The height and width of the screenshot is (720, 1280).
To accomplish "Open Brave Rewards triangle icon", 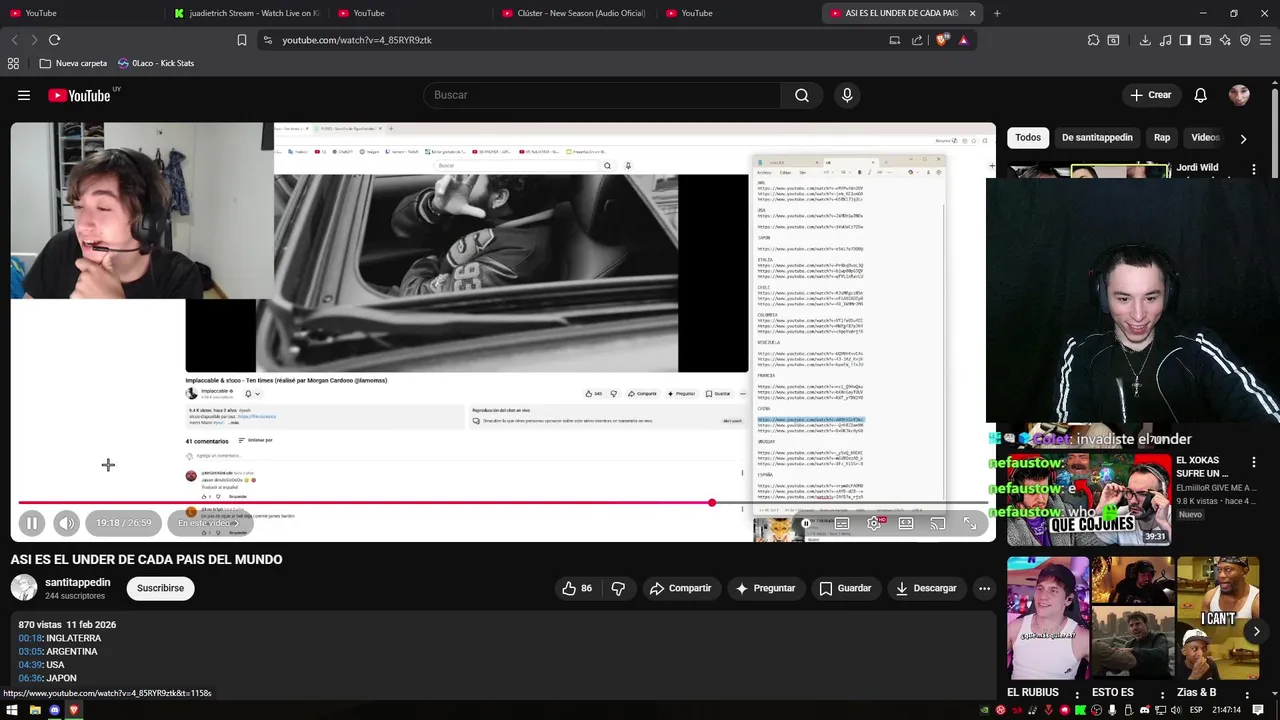I will point(963,40).
